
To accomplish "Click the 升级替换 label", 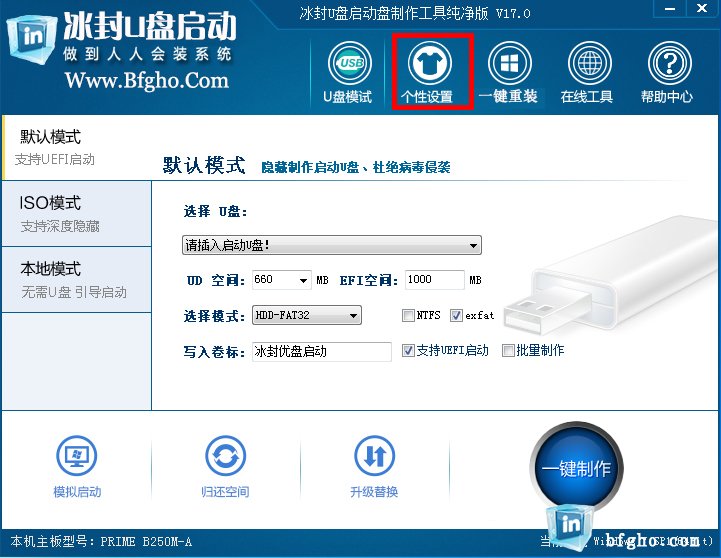I will tap(374, 492).
